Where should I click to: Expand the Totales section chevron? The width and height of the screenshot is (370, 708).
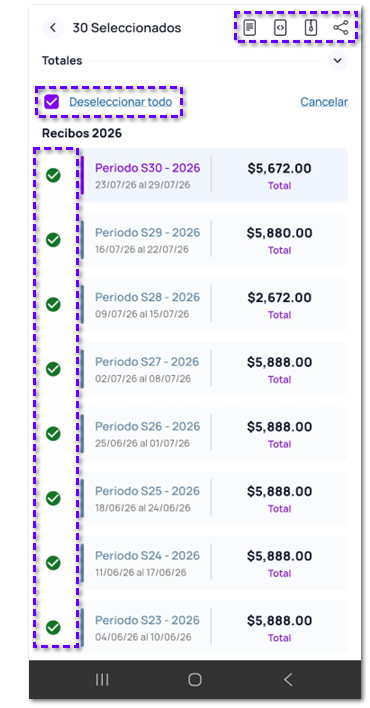click(337, 61)
